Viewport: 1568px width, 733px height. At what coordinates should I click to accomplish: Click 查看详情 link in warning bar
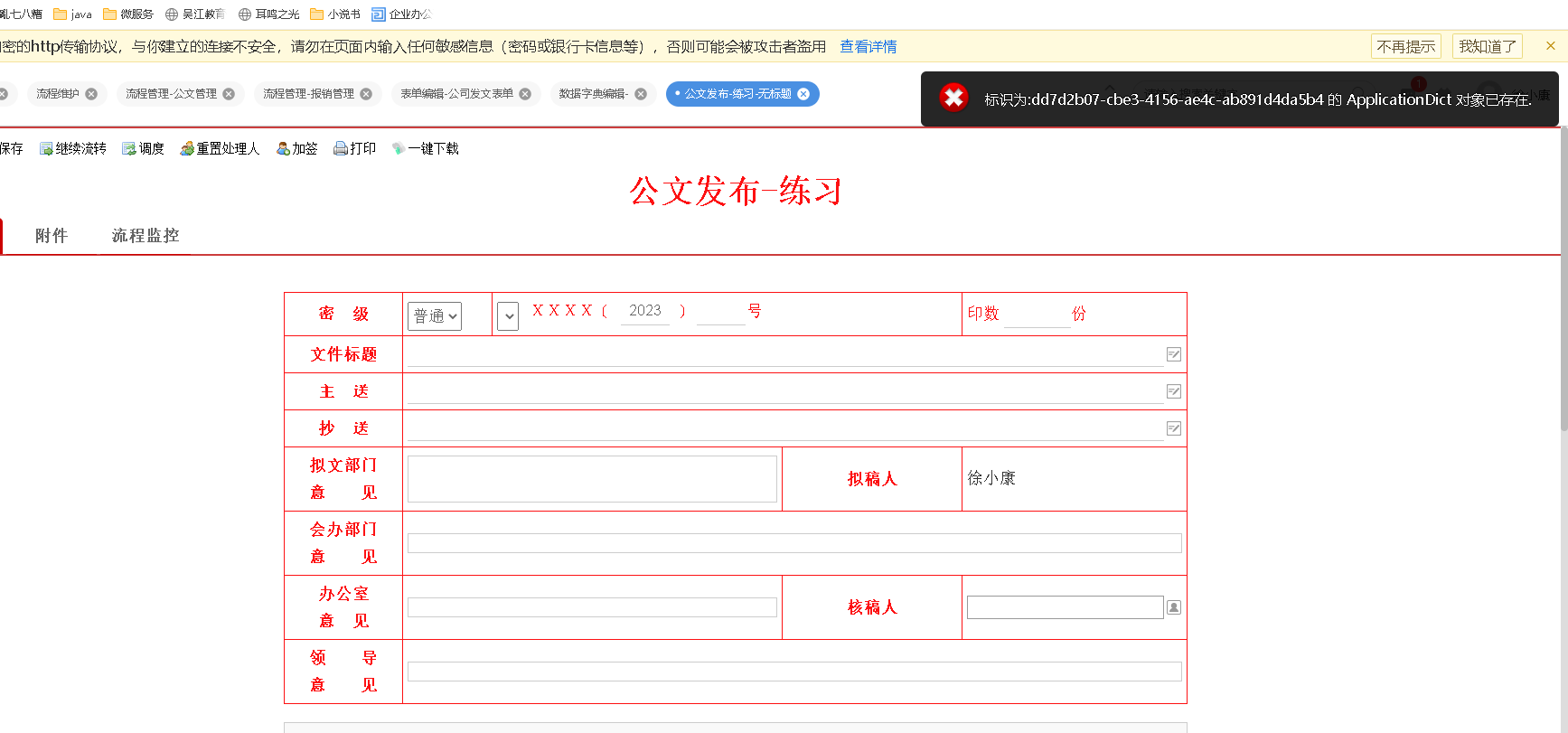click(x=869, y=47)
